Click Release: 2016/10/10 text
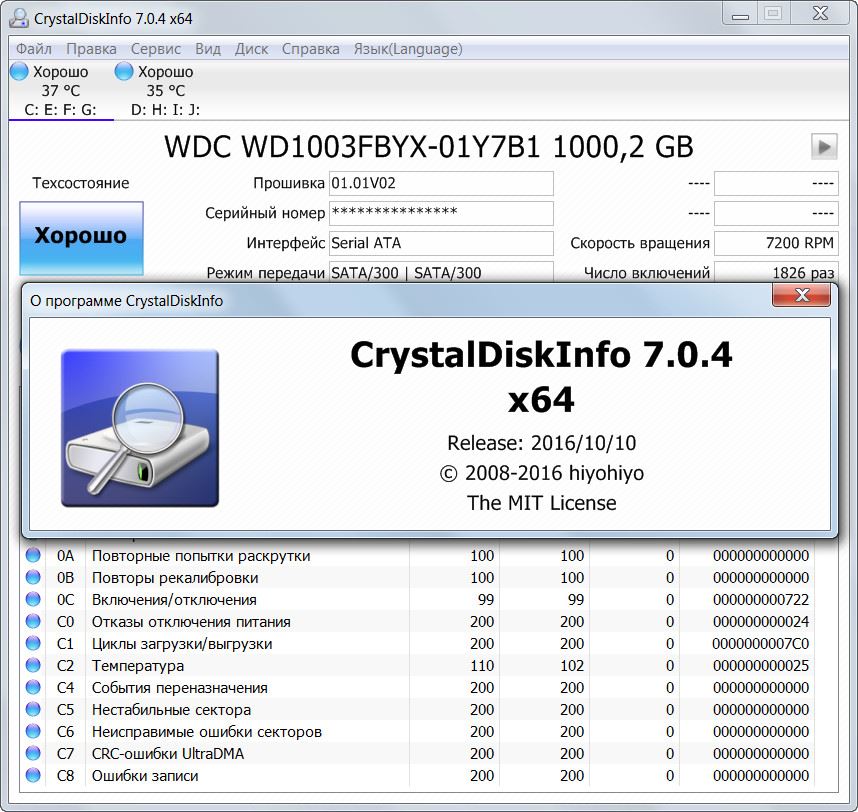The height and width of the screenshot is (812, 858). pyautogui.click(x=541, y=443)
